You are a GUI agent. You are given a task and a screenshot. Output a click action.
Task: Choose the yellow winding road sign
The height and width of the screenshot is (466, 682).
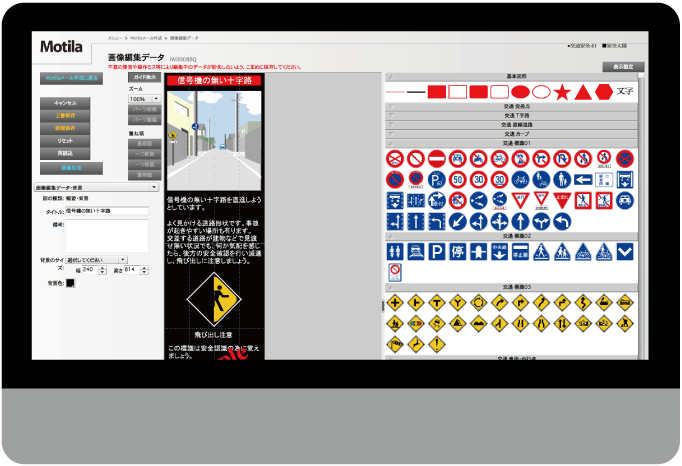[x=583, y=302]
